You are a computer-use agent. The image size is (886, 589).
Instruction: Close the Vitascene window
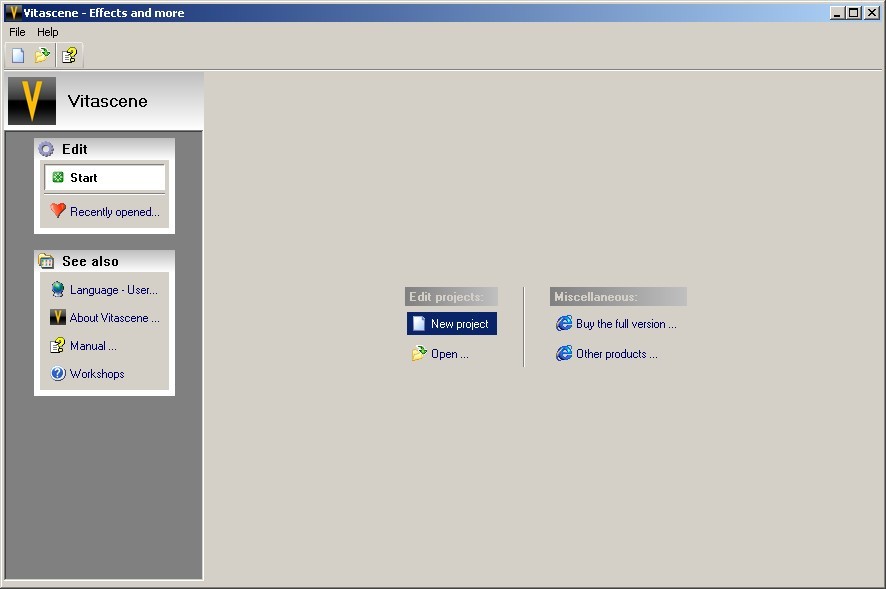(871, 12)
